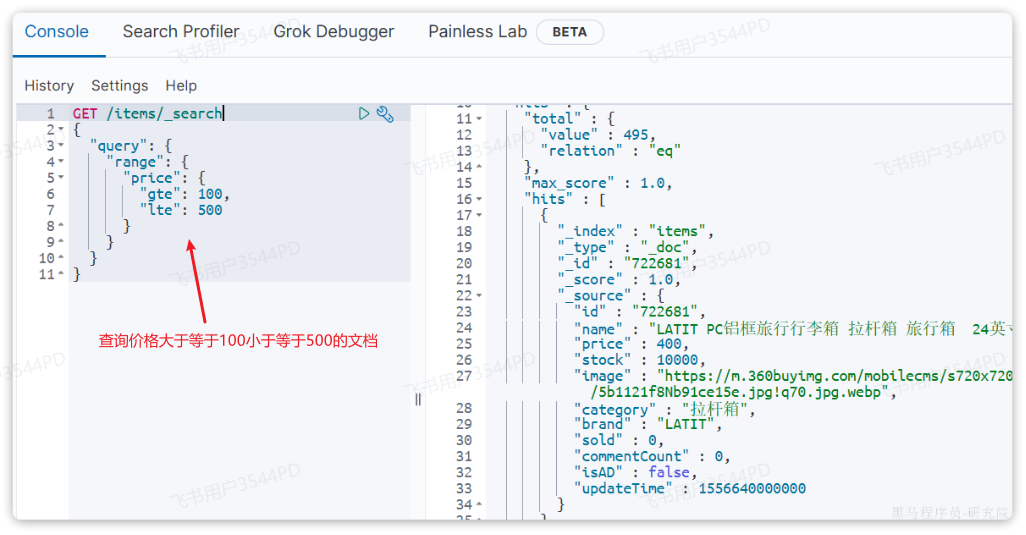The height and width of the screenshot is (535, 1026).
Task: Open the Painless Lab tab
Action: [478, 31]
